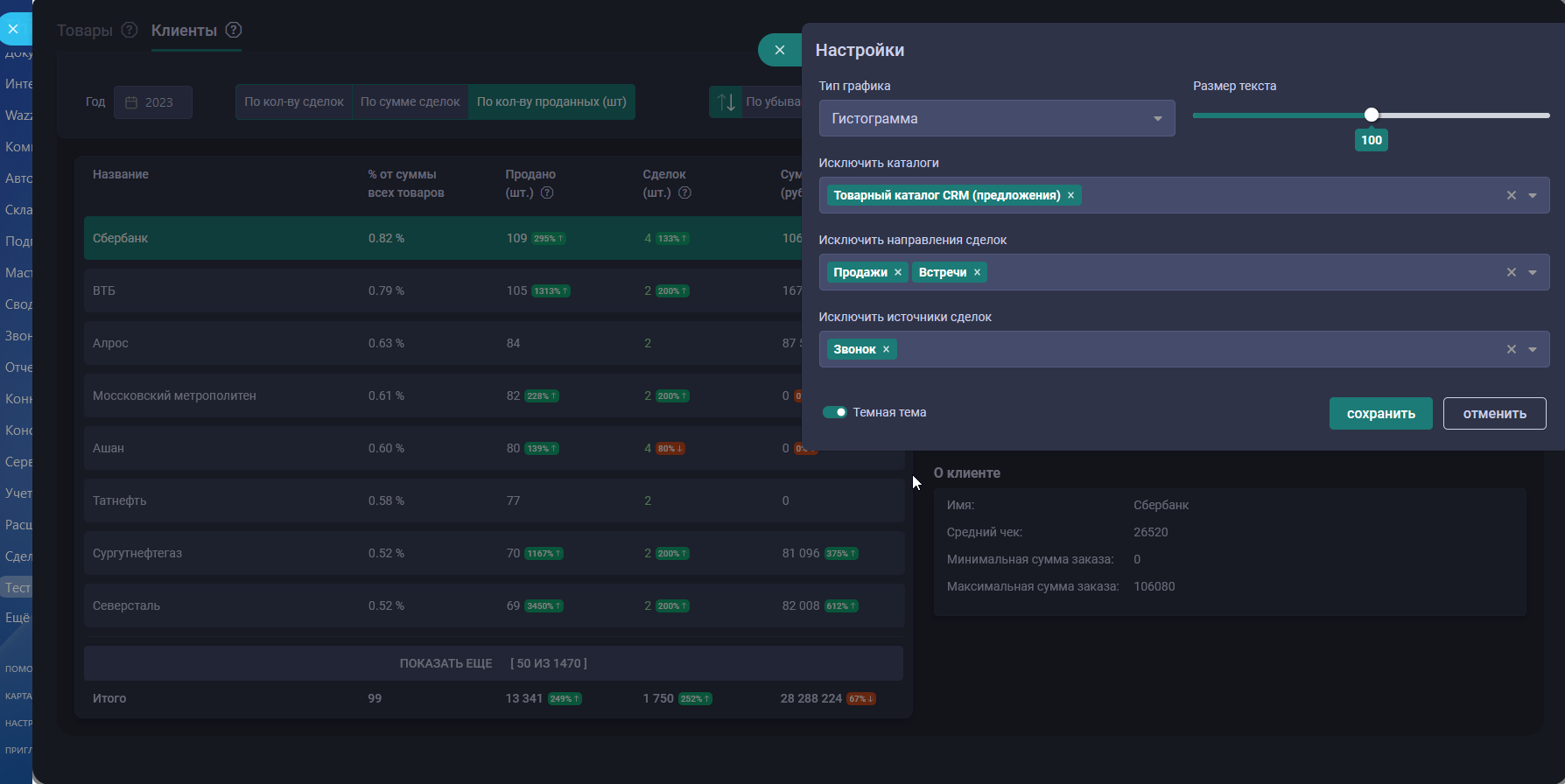Expand Исключить источники сделок dropdown arrow

click(1533, 349)
